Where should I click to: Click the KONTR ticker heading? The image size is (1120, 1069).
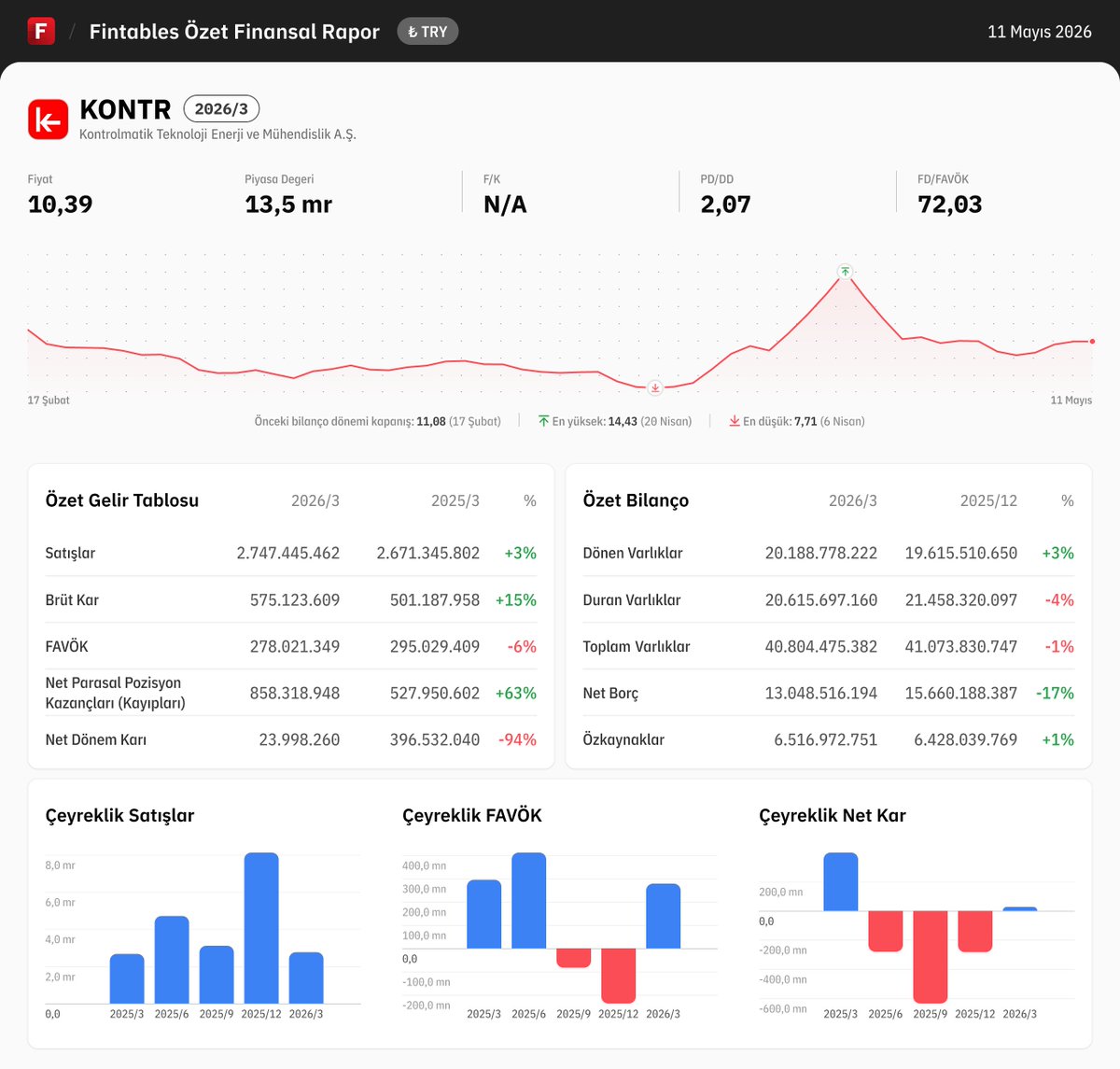[x=126, y=110]
